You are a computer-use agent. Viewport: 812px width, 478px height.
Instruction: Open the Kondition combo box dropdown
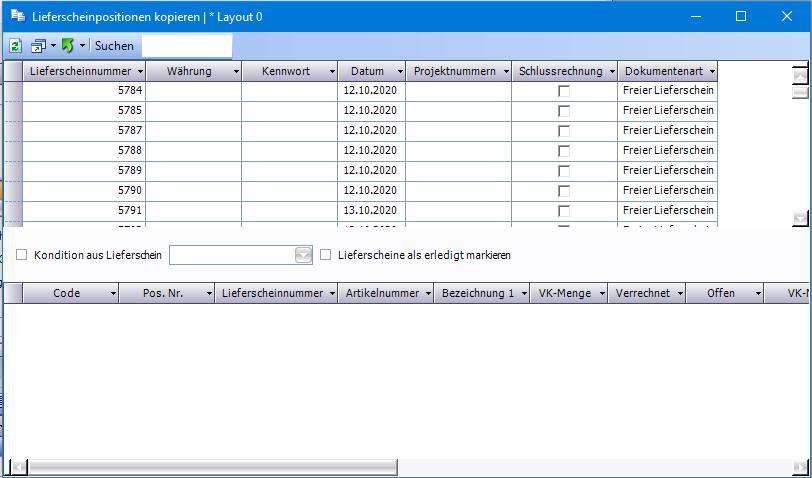coord(304,255)
